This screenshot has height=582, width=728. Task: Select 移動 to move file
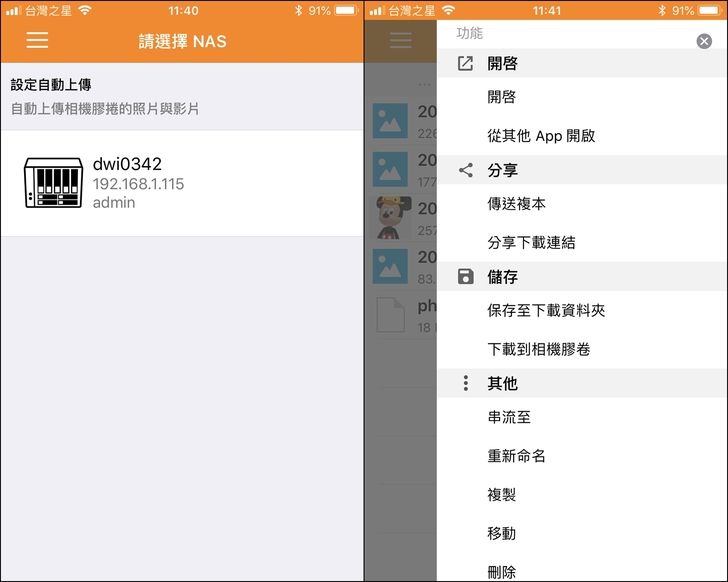pos(501,534)
